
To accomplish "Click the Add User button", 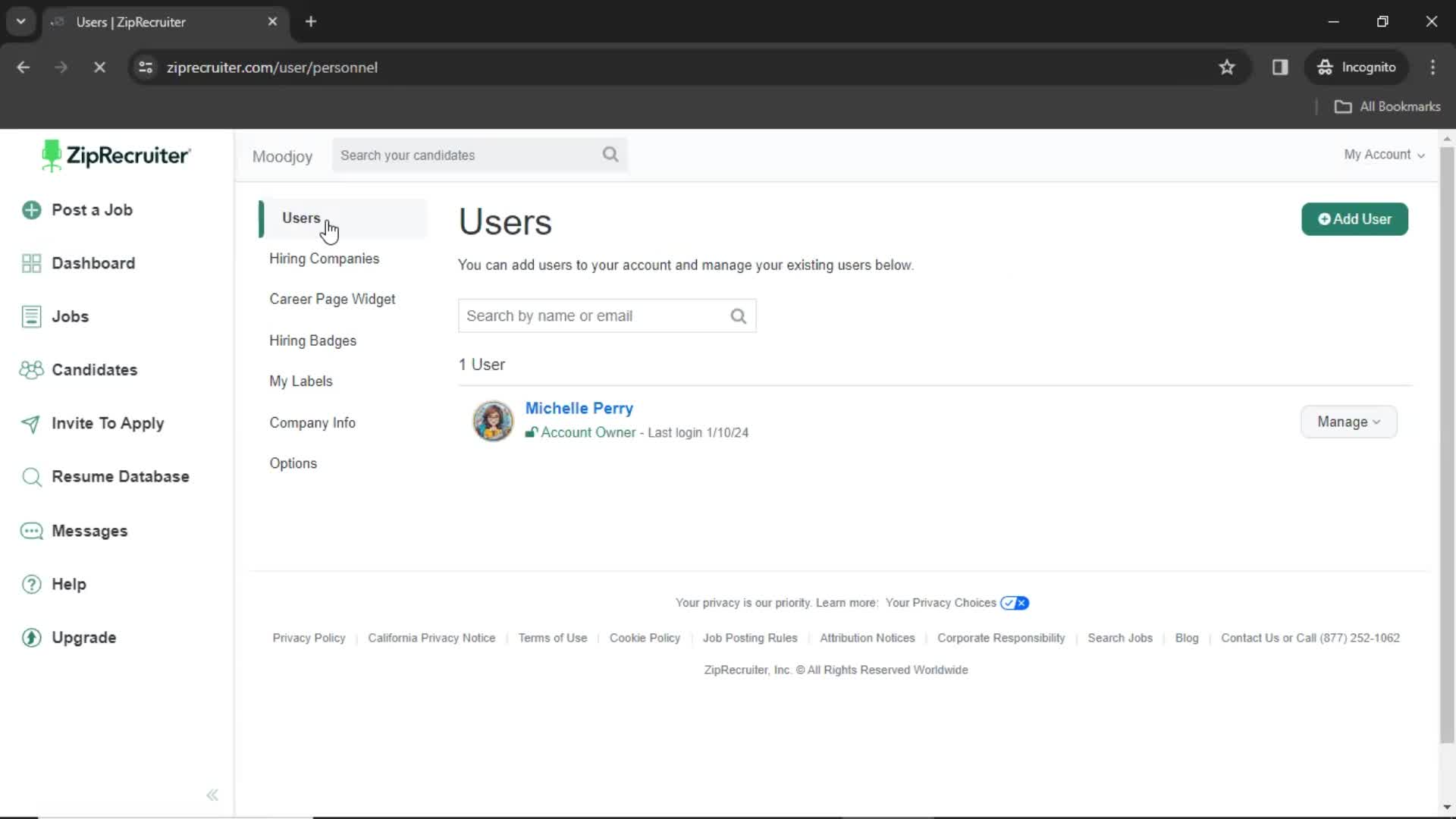I will click(x=1354, y=219).
